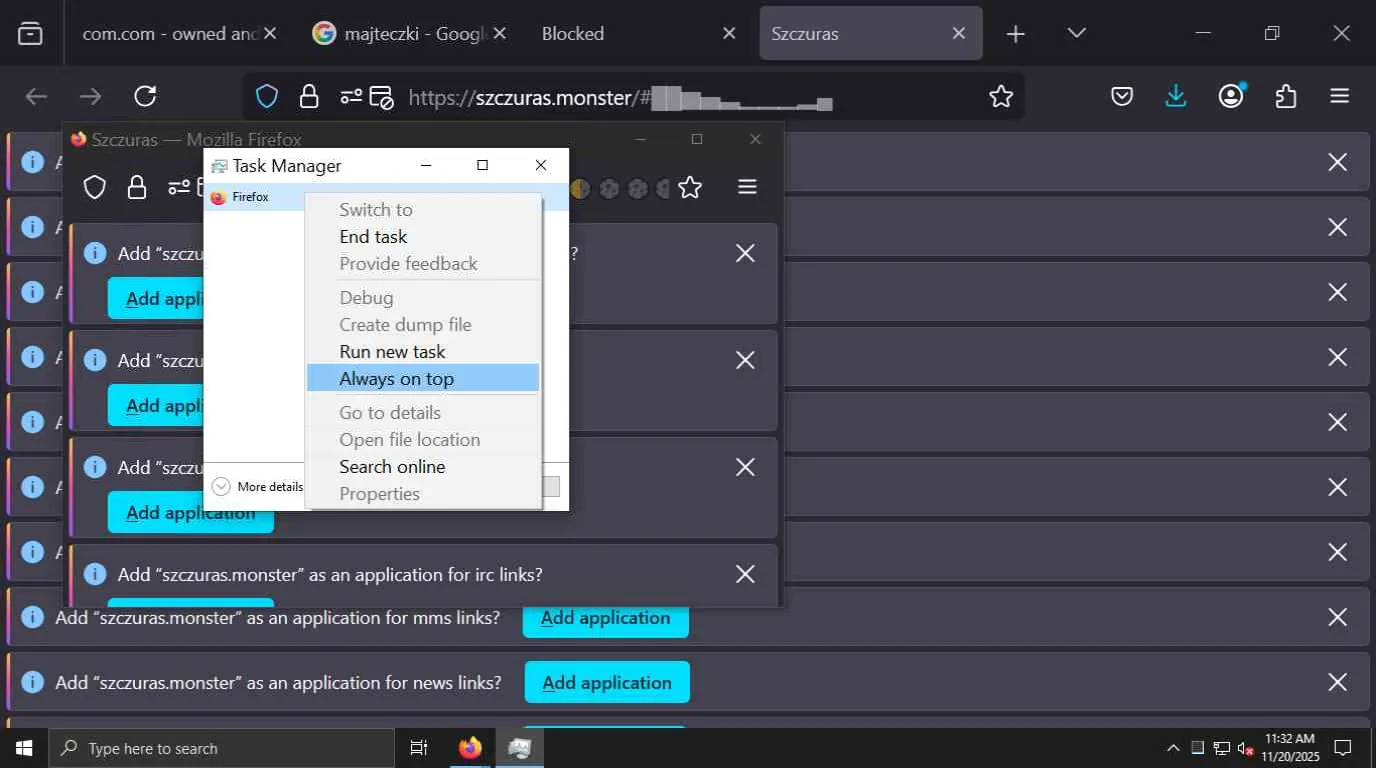Click the shield icon in the Szczuras popup window
The height and width of the screenshot is (768, 1376).
tap(95, 187)
